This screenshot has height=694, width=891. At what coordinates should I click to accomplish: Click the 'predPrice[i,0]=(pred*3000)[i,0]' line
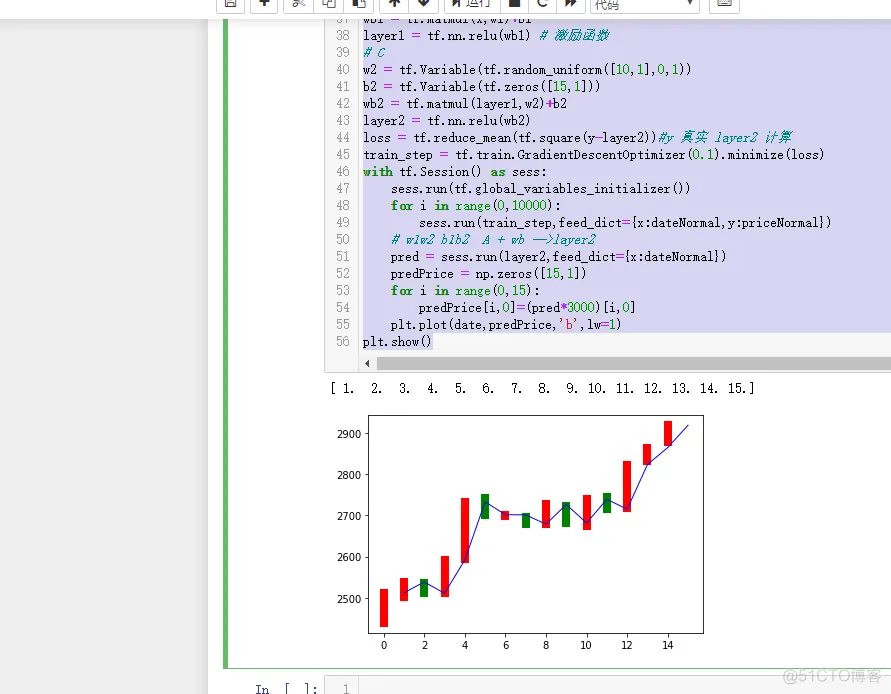(x=527, y=307)
